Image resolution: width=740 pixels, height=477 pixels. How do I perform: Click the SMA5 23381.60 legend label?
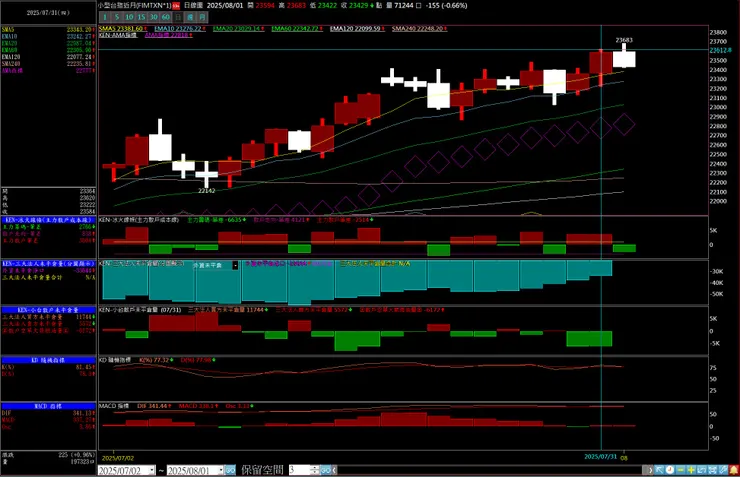tap(121, 29)
